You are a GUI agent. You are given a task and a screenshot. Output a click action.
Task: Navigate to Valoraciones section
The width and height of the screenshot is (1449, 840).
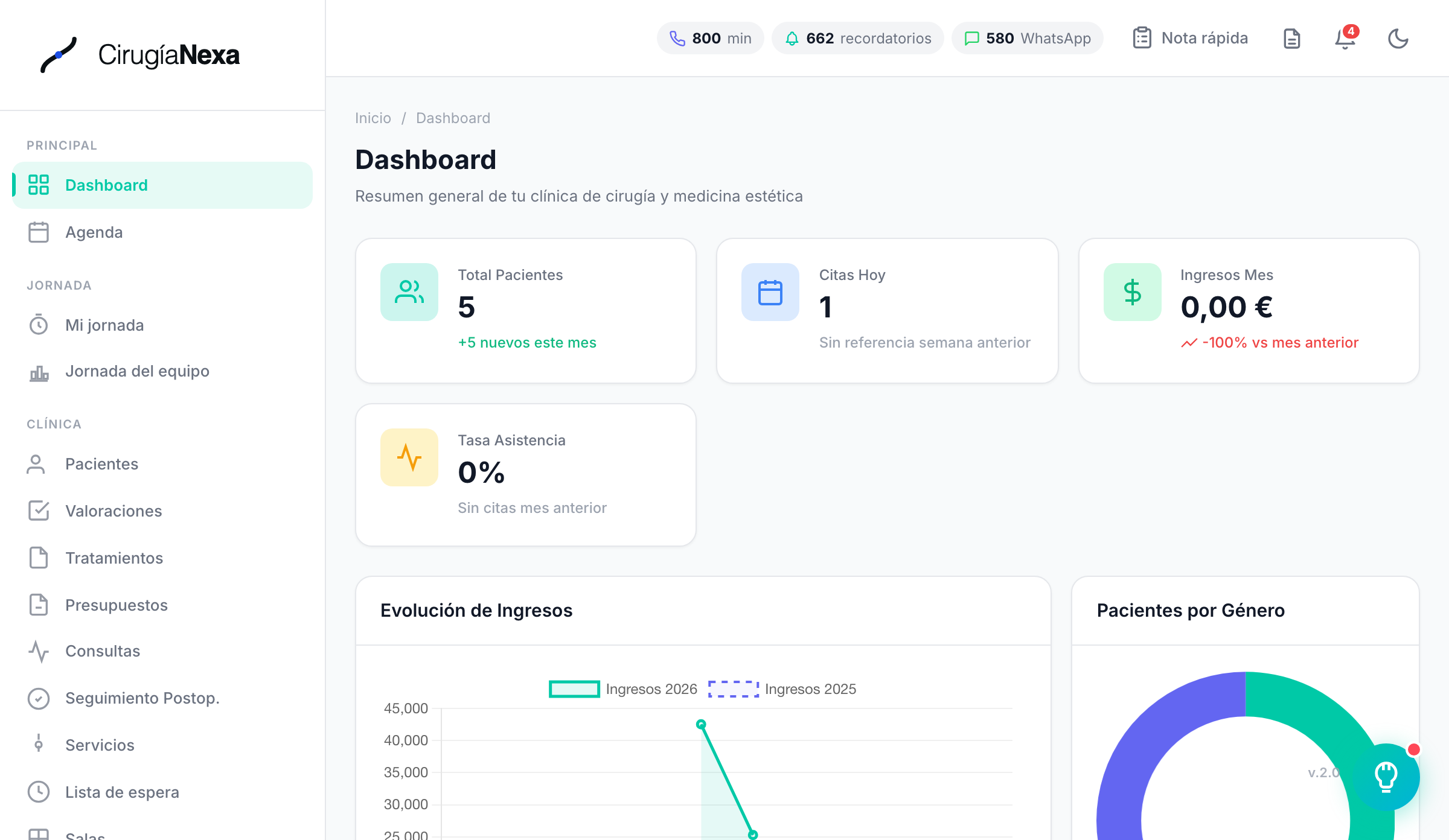coord(162,511)
